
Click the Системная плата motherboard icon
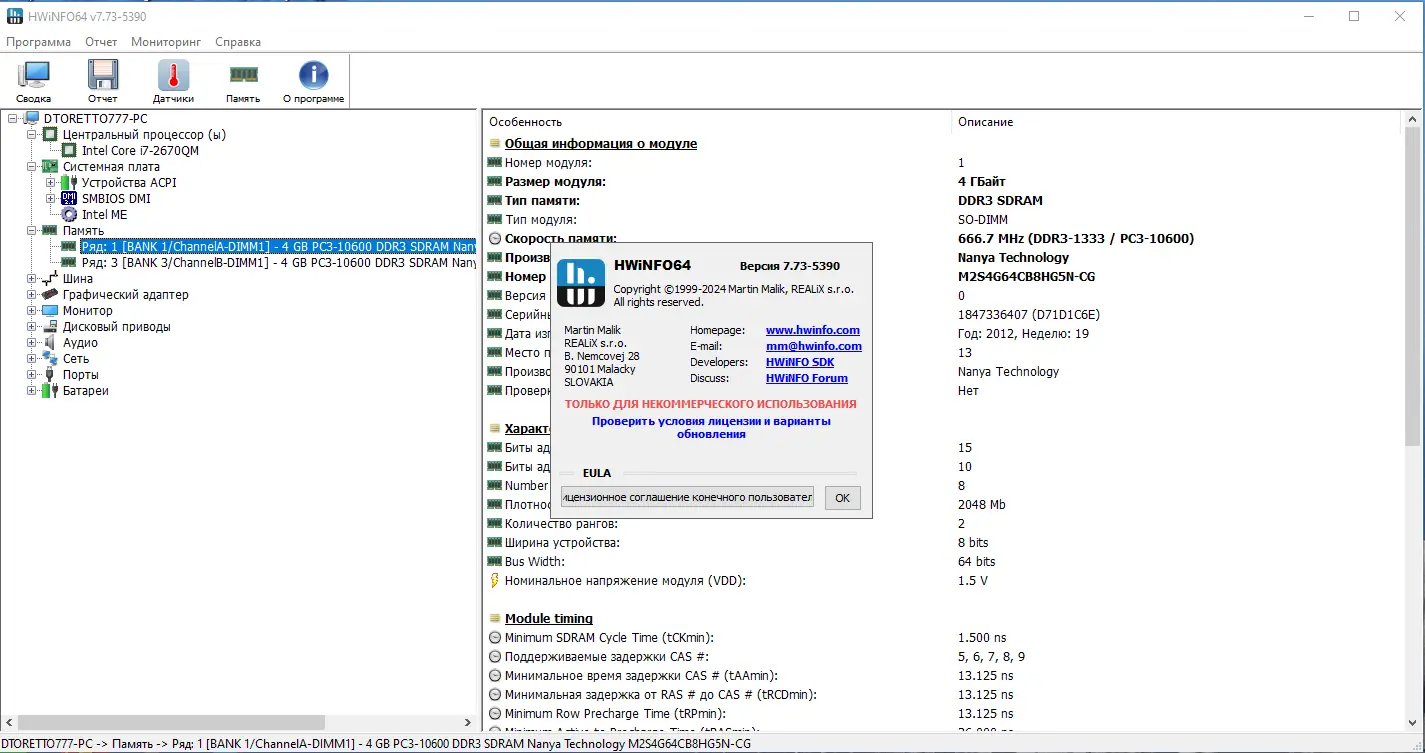[x=49, y=166]
